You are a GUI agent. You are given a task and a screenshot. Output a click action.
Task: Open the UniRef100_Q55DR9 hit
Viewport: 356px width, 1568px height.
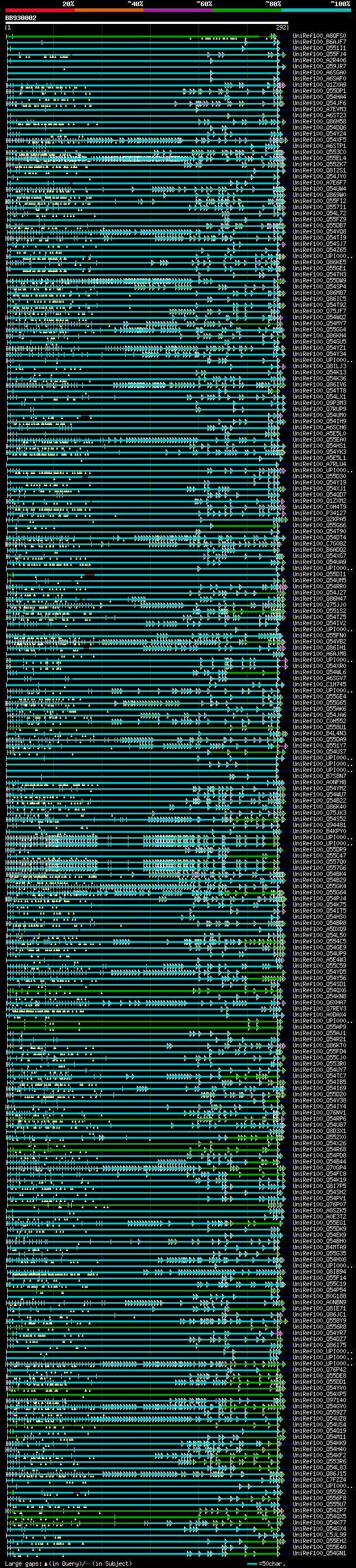coord(319,849)
